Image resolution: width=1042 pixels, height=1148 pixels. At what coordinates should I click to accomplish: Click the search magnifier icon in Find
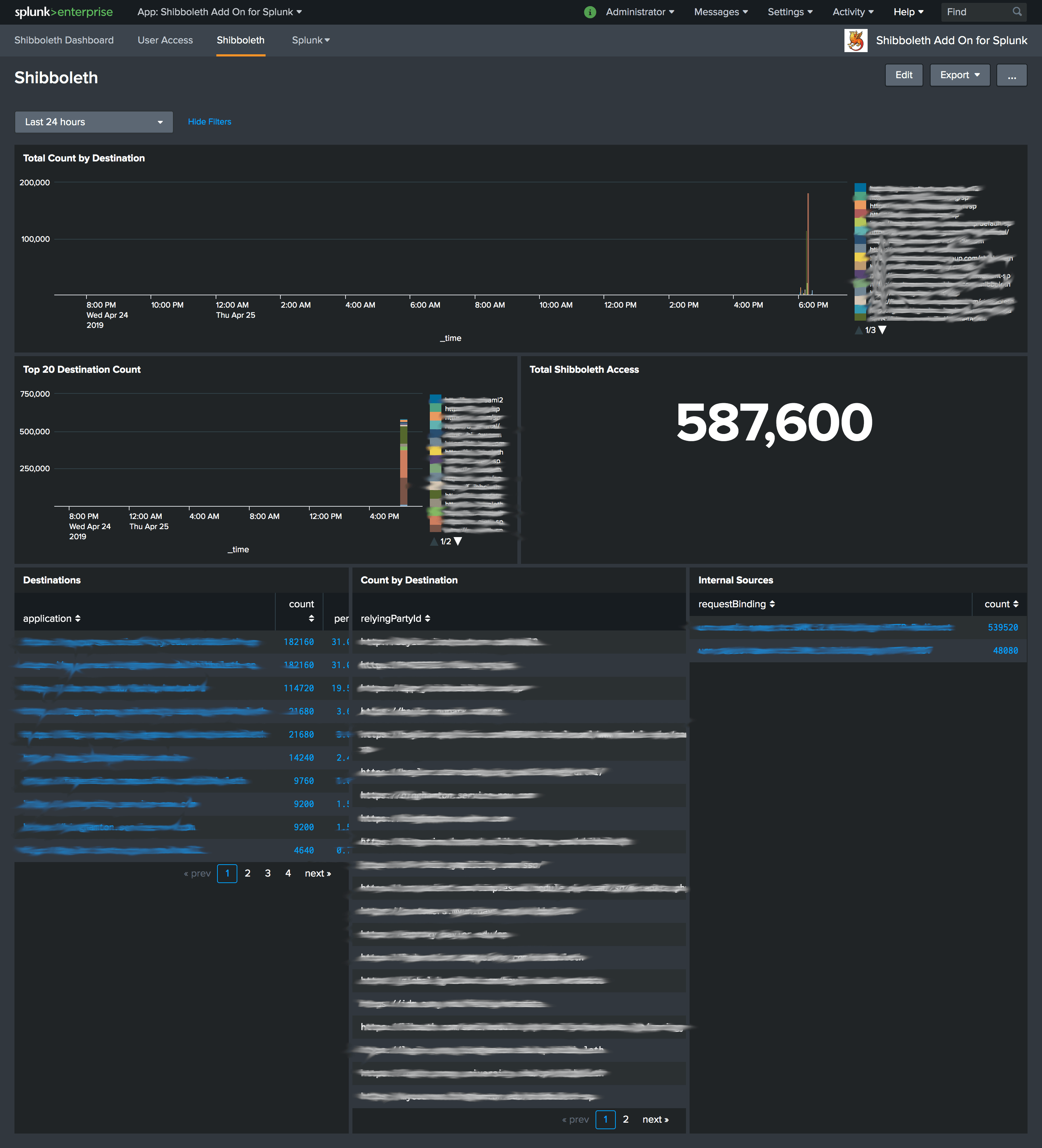[1017, 11]
